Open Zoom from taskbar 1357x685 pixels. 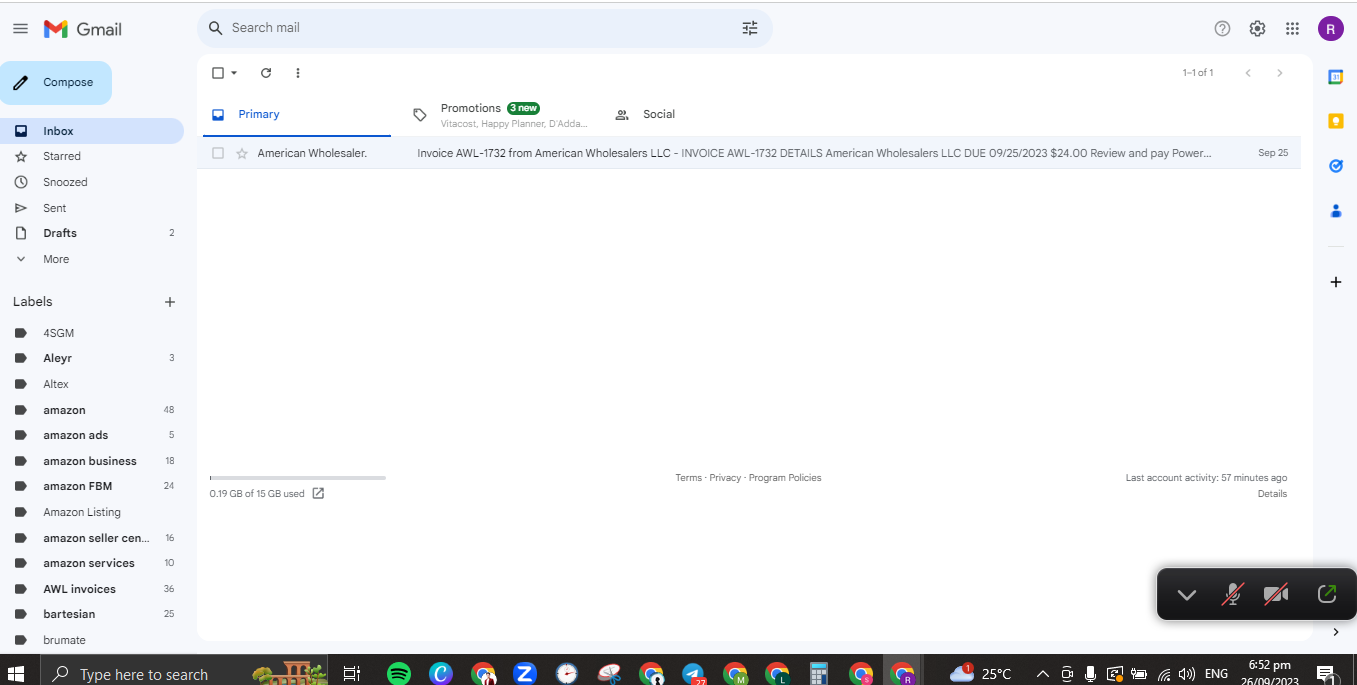coord(524,673)
